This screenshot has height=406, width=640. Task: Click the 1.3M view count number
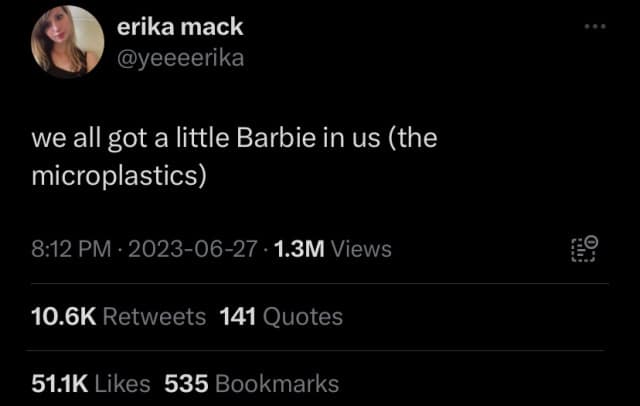click(x=300, y=249)
